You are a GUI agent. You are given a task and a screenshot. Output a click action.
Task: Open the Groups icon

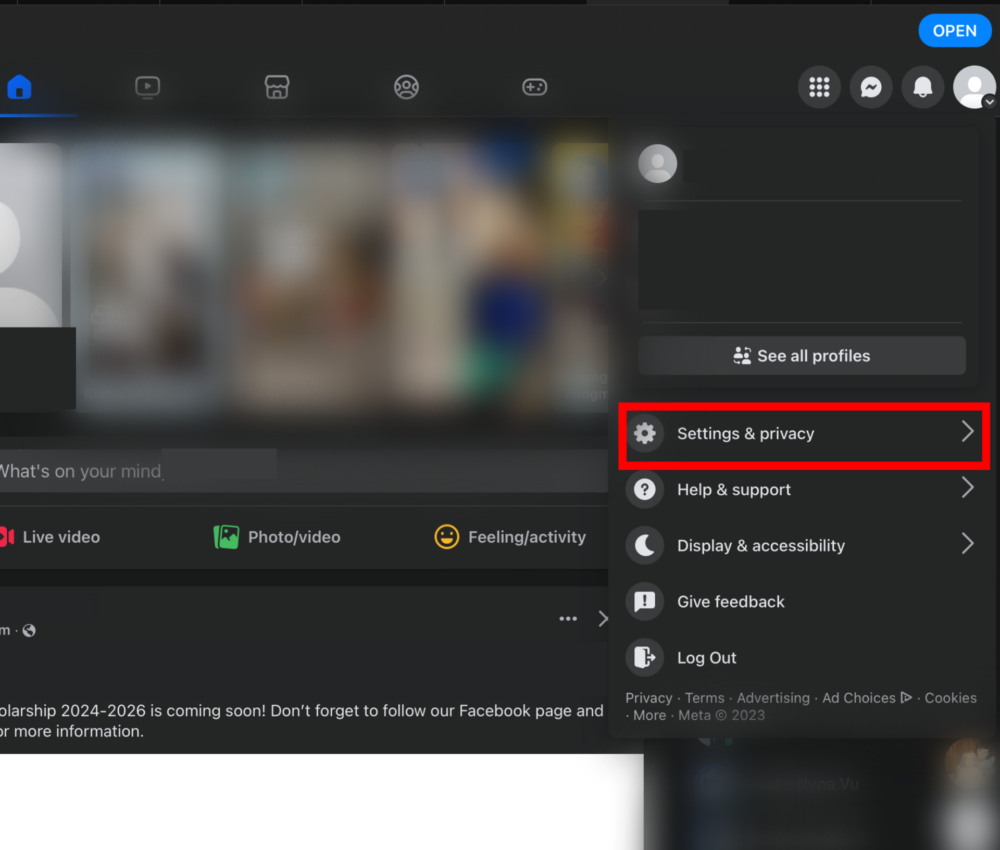(x=406, y=87)
